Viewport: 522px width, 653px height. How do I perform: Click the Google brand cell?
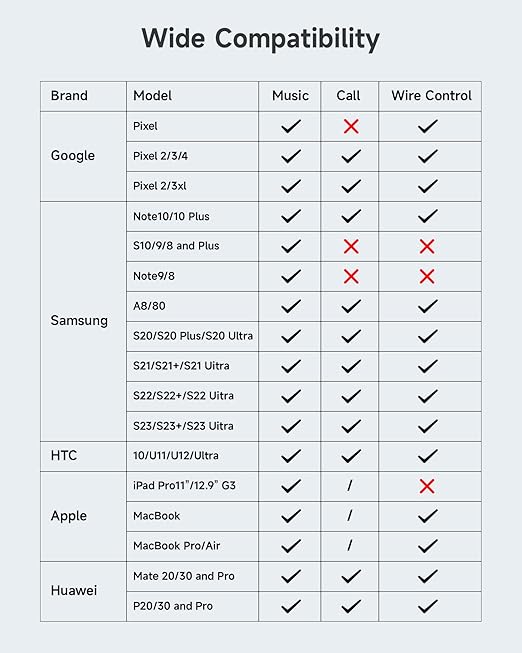click(83, 156)
